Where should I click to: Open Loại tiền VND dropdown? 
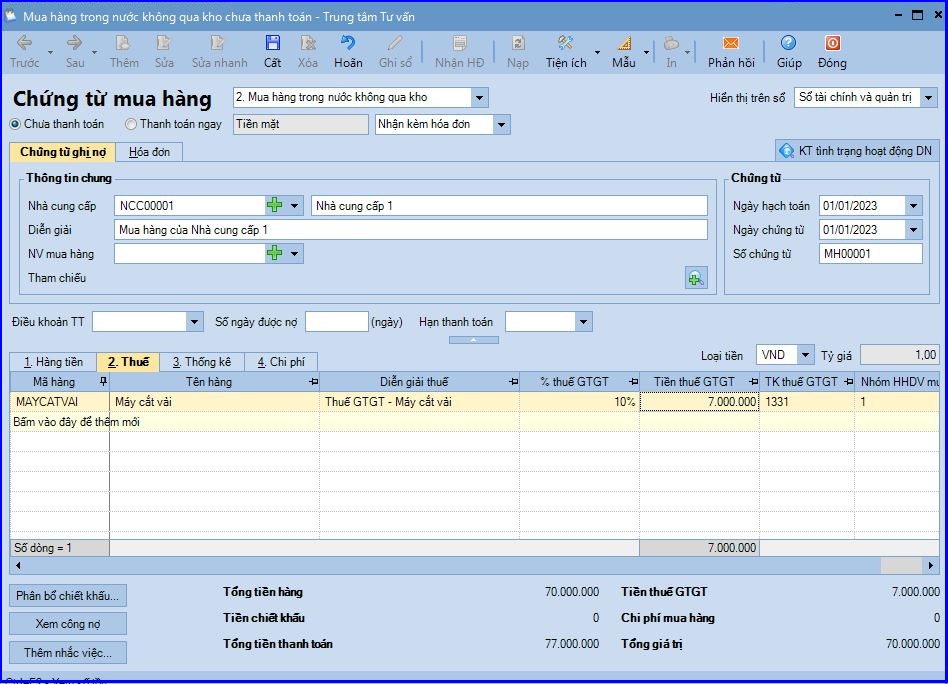[x=805, y=355]
